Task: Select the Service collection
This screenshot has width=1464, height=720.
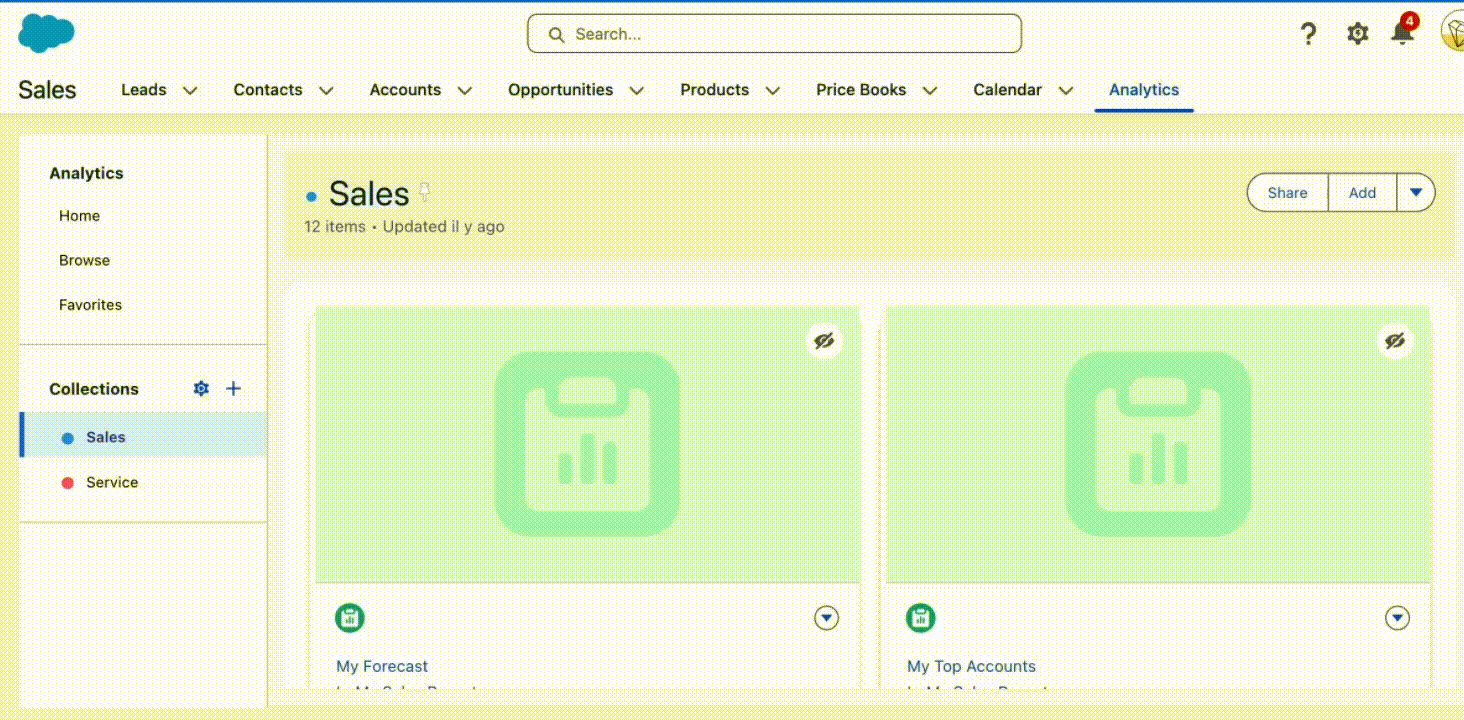Action: [143, 482]
